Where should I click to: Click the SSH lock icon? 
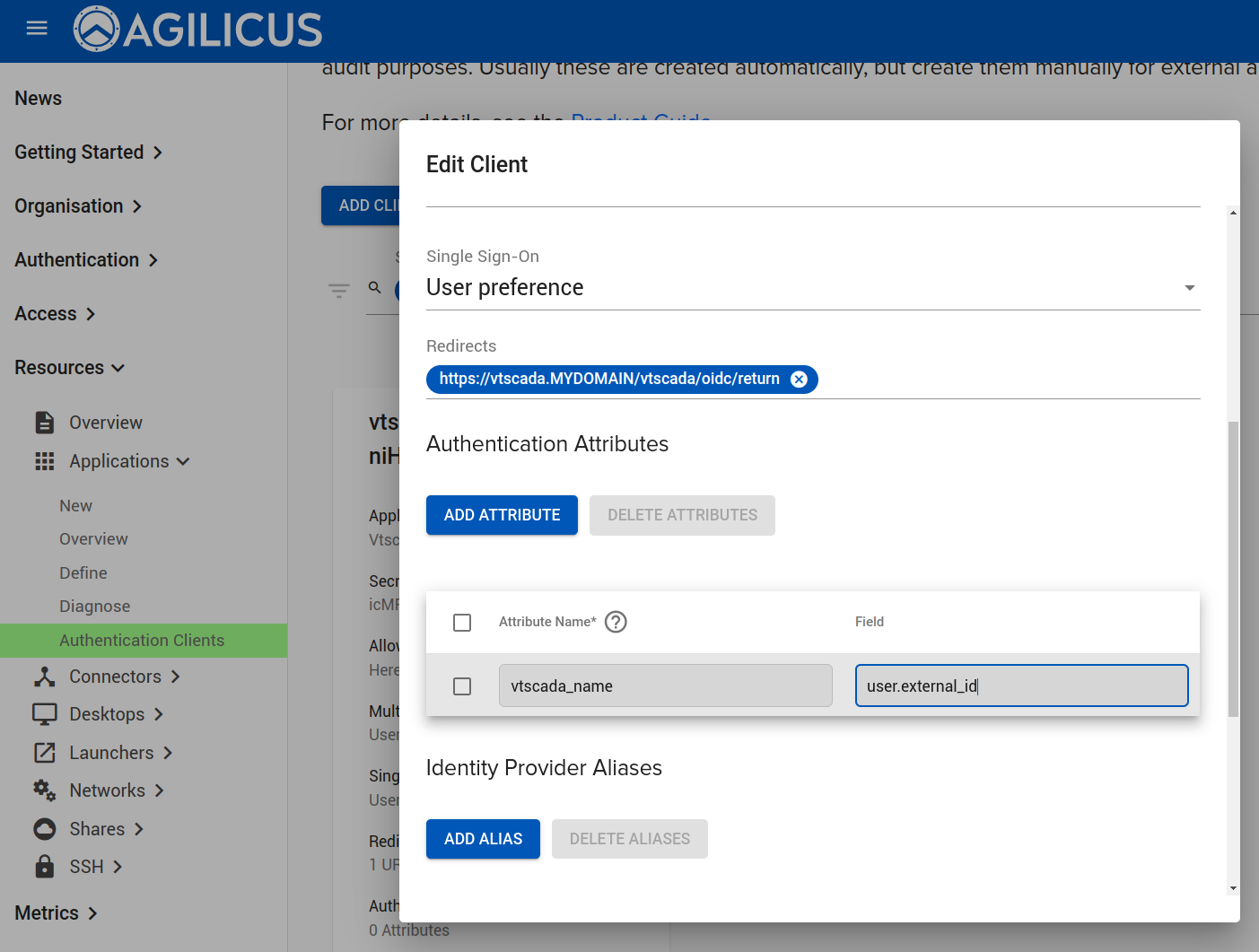pyautogui.click(x=44, y=867)
